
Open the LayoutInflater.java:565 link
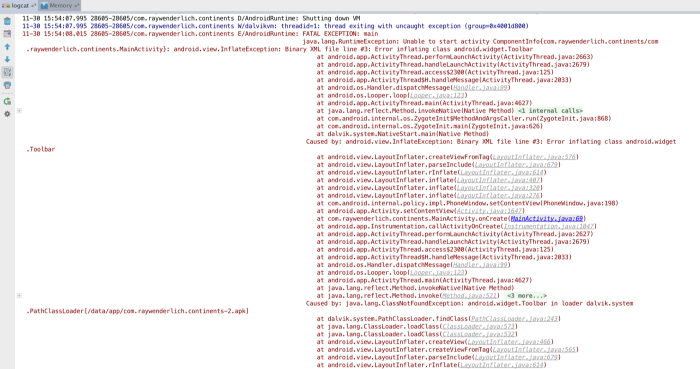534,350
